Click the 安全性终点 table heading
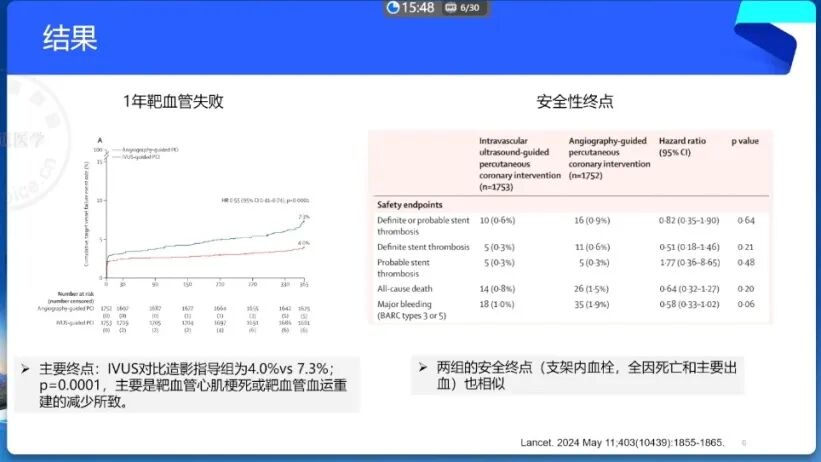Screen dimensions: 821x462 click(575, 102)
